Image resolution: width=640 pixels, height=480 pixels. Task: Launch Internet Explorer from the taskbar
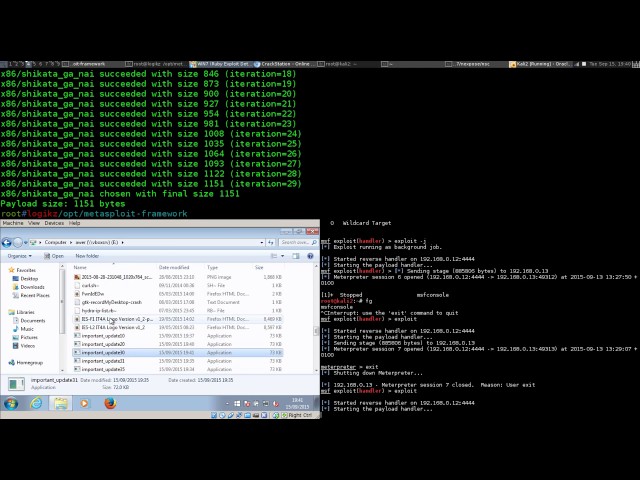point(36,404)
